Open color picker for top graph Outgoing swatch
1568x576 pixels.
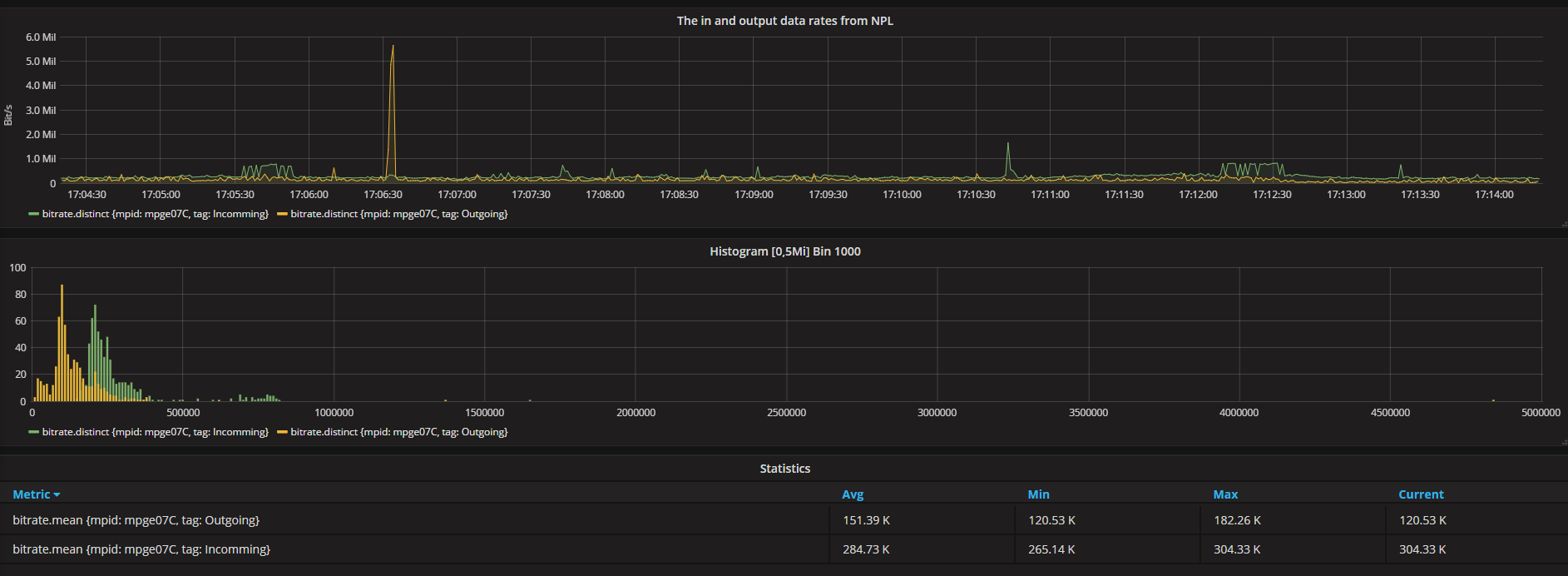click(282, 214)
